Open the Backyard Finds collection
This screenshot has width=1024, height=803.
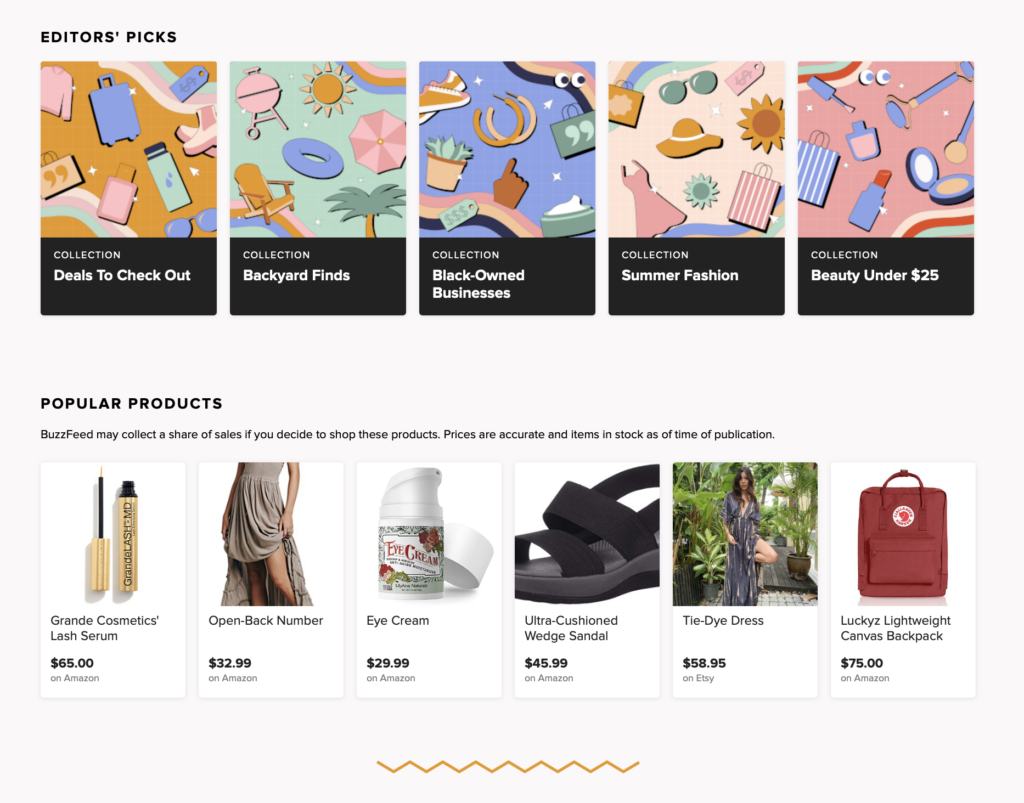point(317,186)
